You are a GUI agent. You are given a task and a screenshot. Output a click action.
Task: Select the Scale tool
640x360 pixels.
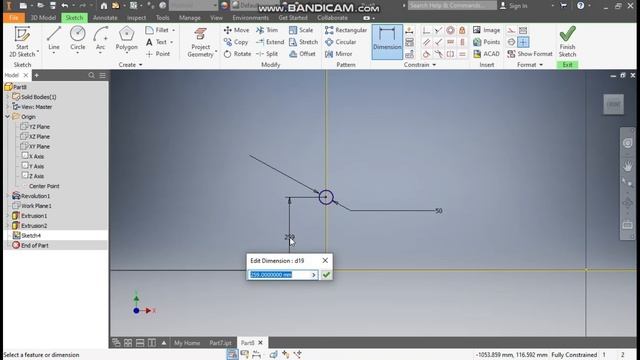(301, 30)
